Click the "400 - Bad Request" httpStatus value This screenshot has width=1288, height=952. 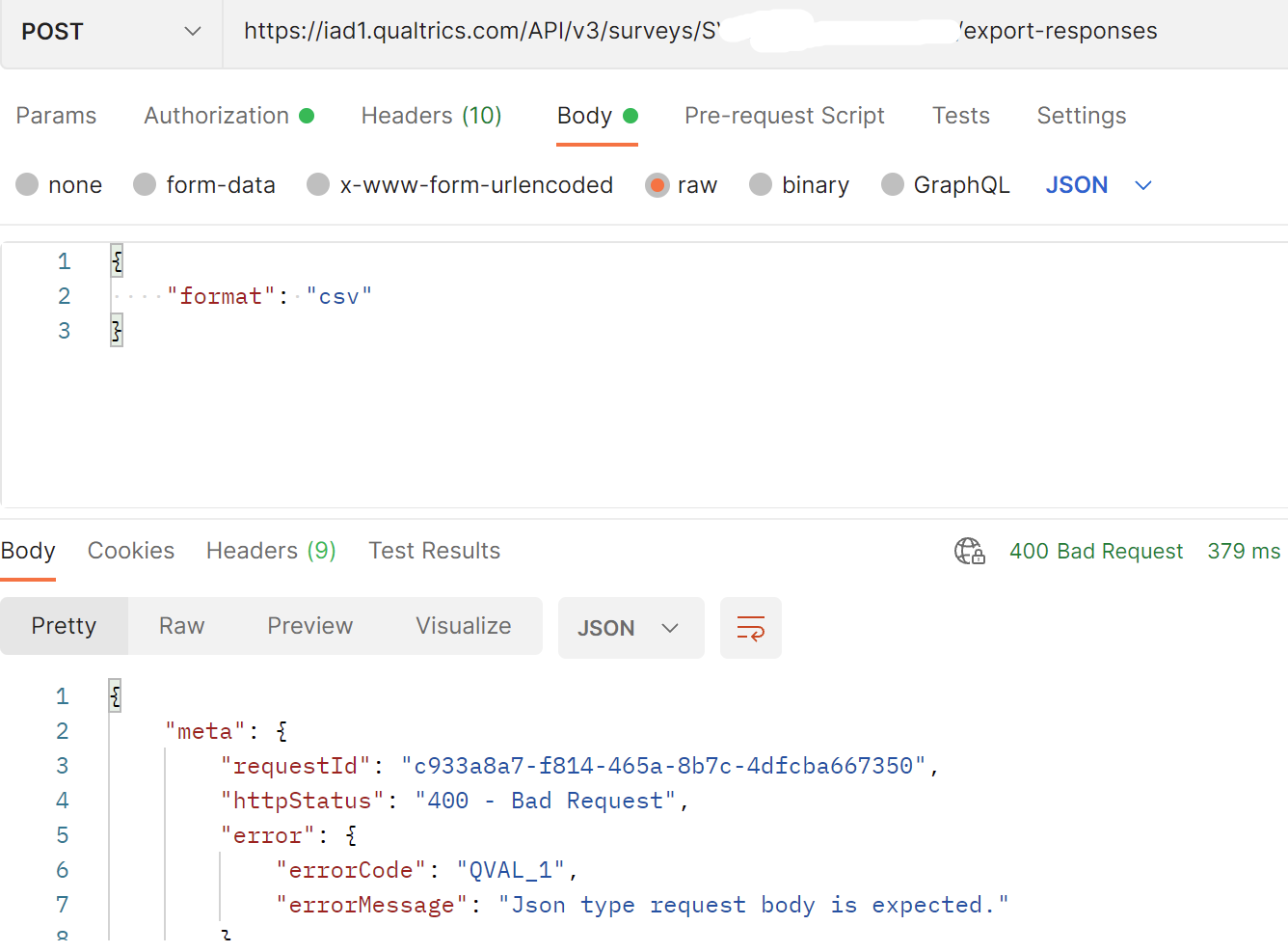(546, 801)
